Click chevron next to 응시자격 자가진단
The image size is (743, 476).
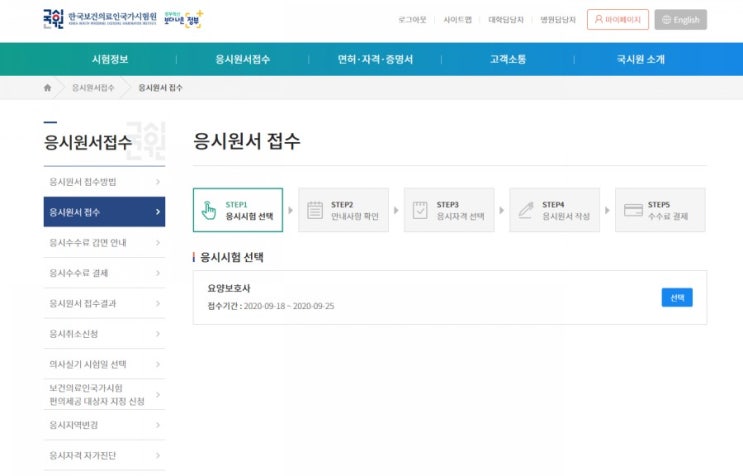point(158,455)
